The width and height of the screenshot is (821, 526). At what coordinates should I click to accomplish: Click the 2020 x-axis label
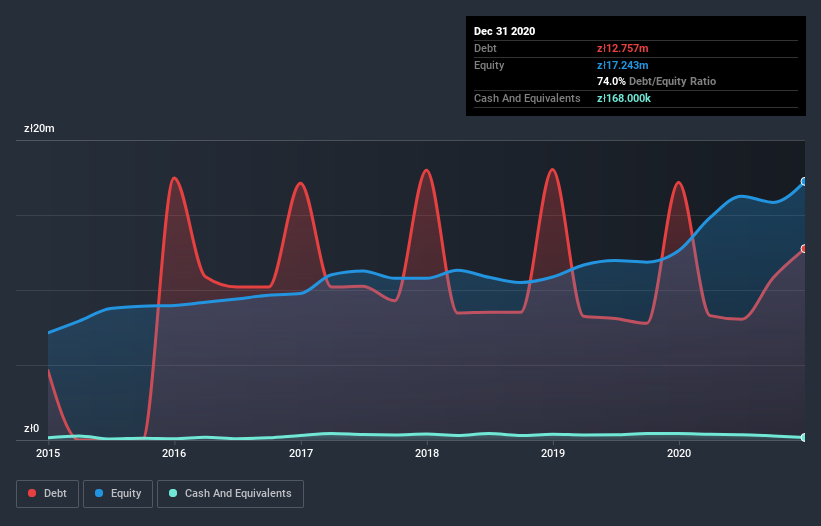click(x=679, y=453)
